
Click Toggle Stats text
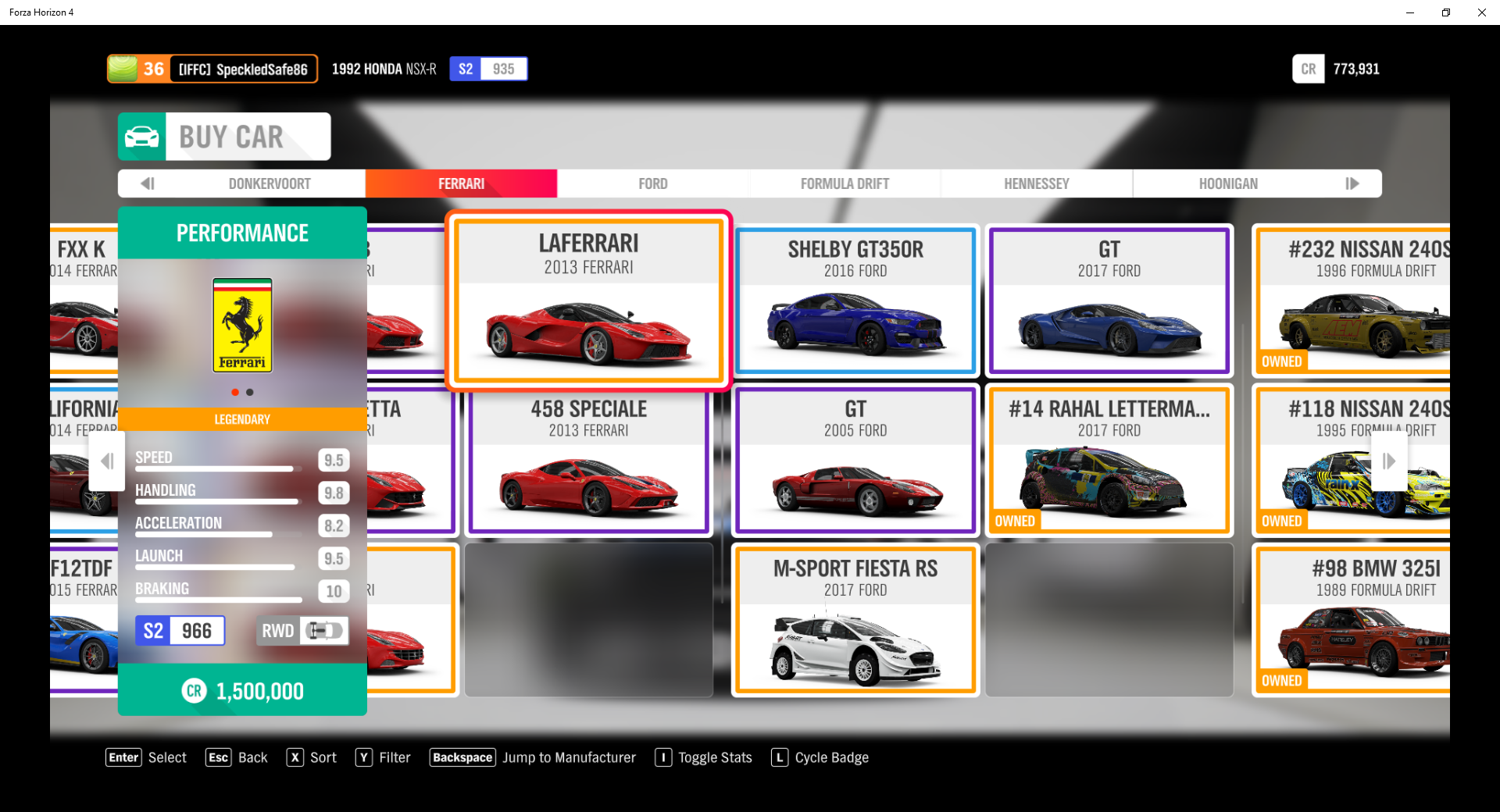715,757
